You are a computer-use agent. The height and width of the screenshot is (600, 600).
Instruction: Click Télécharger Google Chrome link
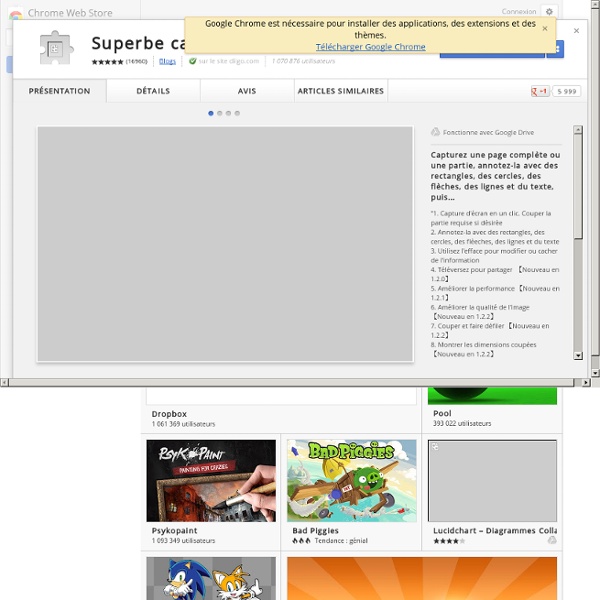tap(370, 47)
